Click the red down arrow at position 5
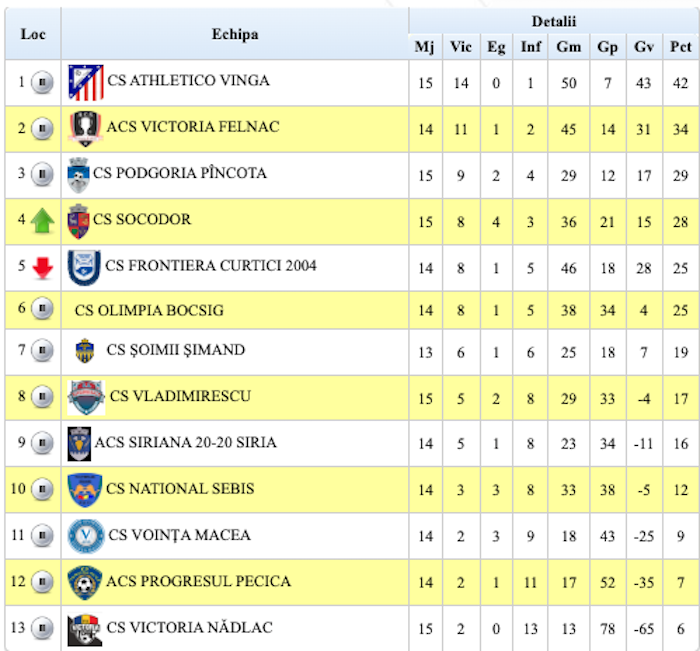The image size is (700, 651). (41, 267)
